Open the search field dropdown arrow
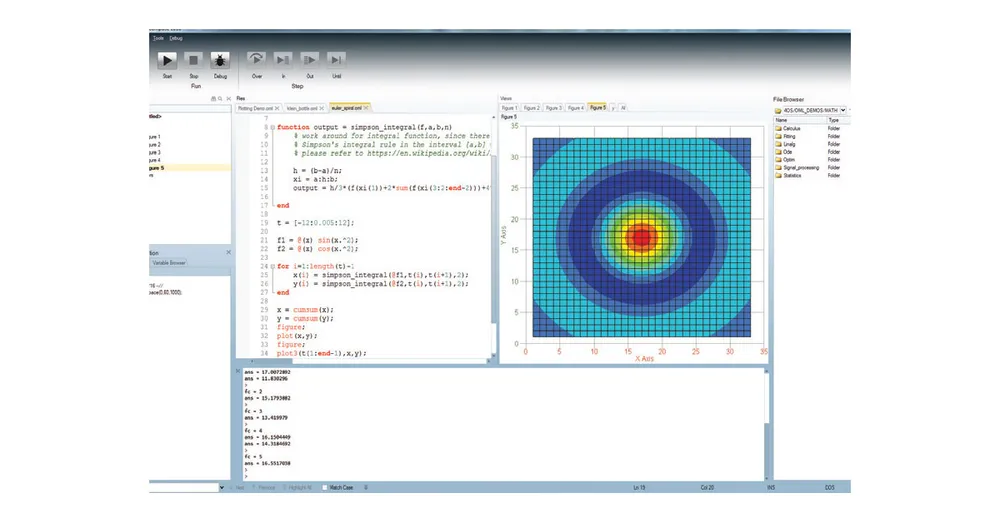The height and width of the screenshot is (523, 1000). pos(221,487)
